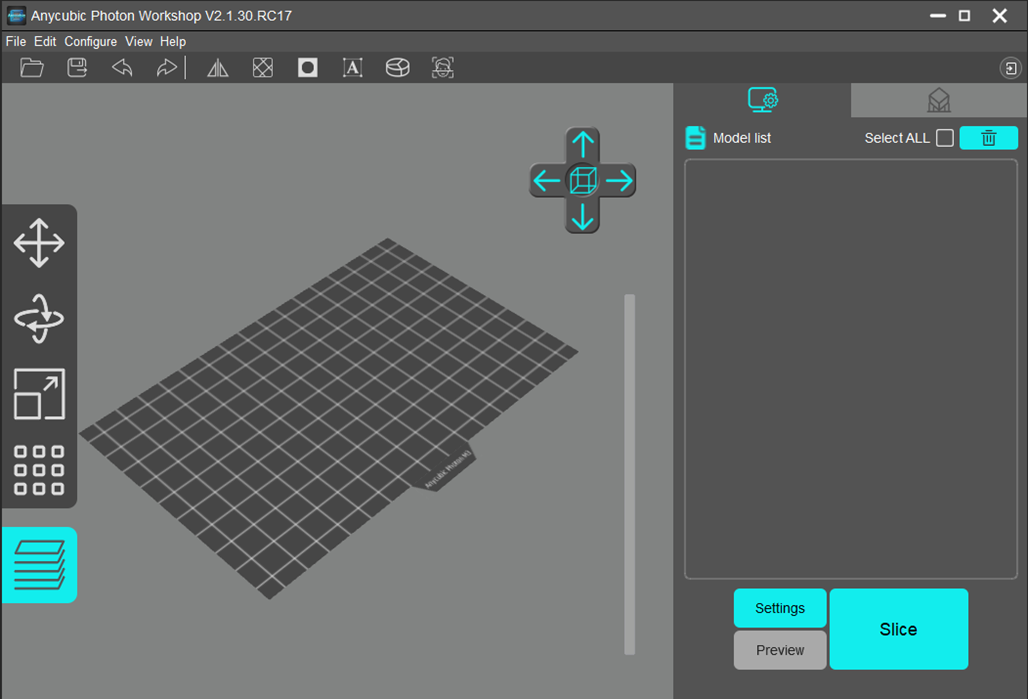Screen dimensions: 1028x699
Task: Click the Model list document icon
Action: pos(696,138)
